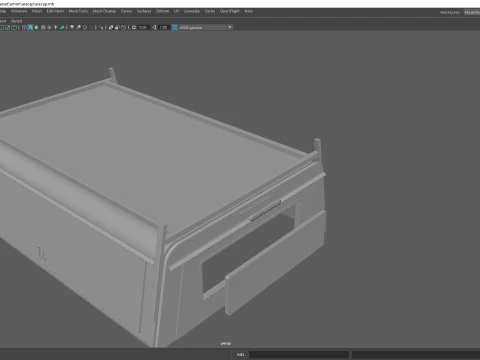The image size is (480, 360).
Task: Click the command result output field
Action: click(x=416, y=354)
